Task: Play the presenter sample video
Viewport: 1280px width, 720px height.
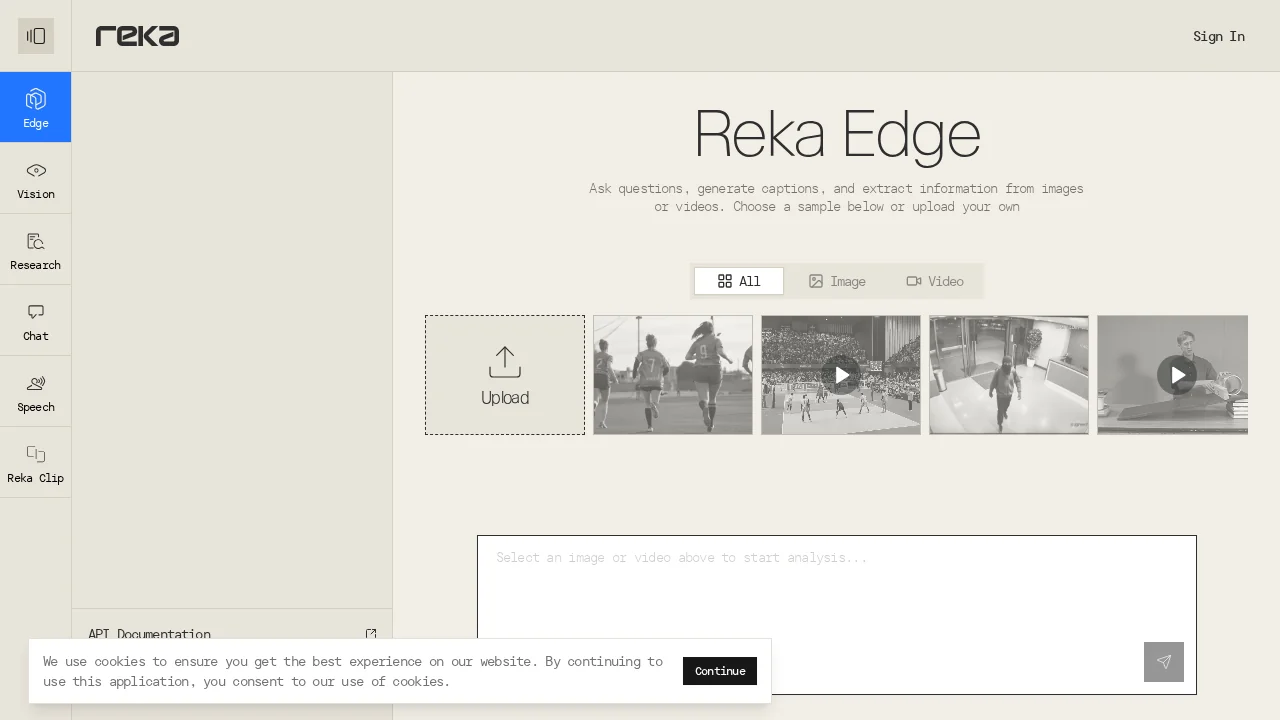Action: 1177,375
